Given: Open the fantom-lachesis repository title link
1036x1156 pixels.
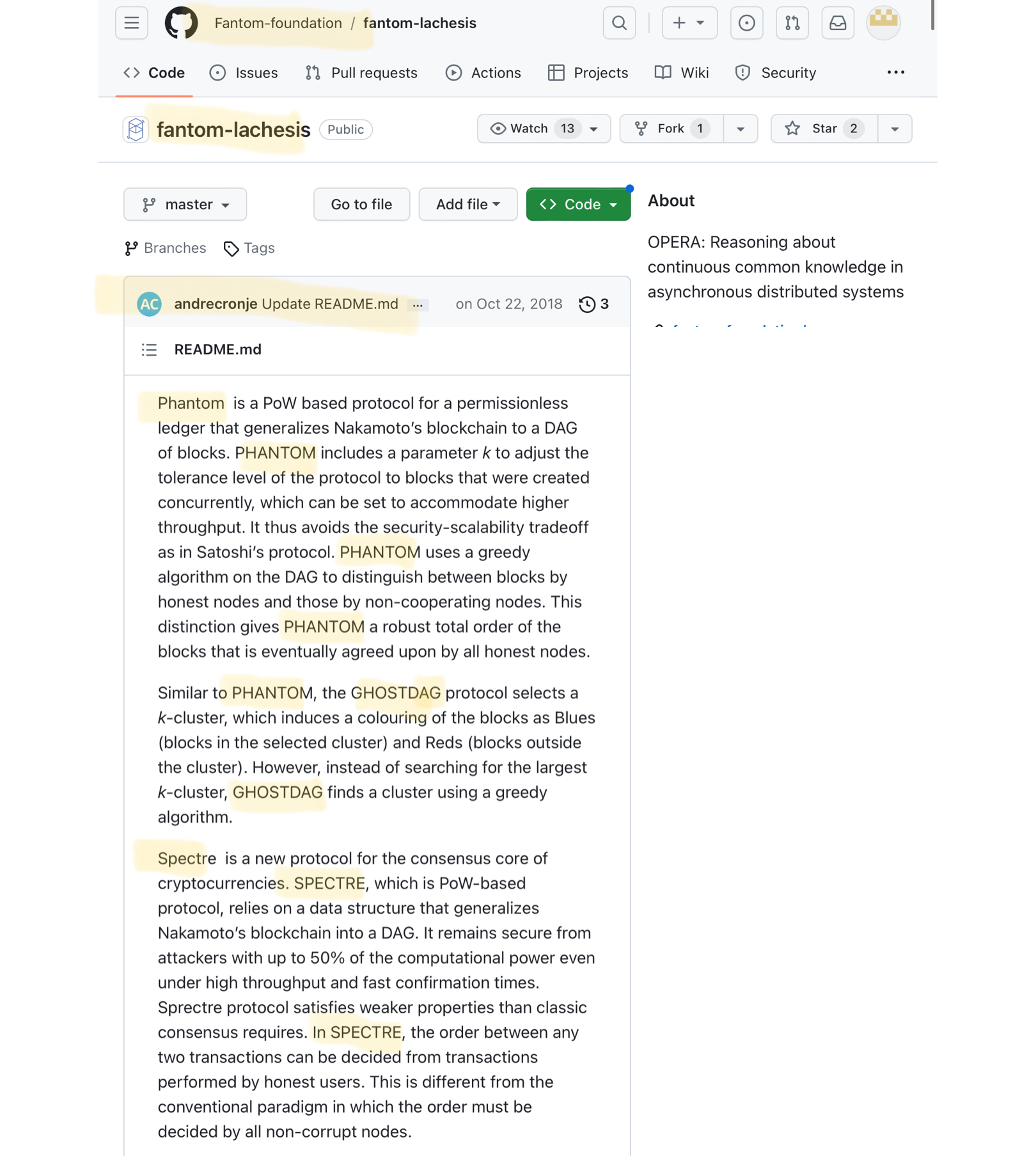Looking at the screenshot, I should pos(233,130).
